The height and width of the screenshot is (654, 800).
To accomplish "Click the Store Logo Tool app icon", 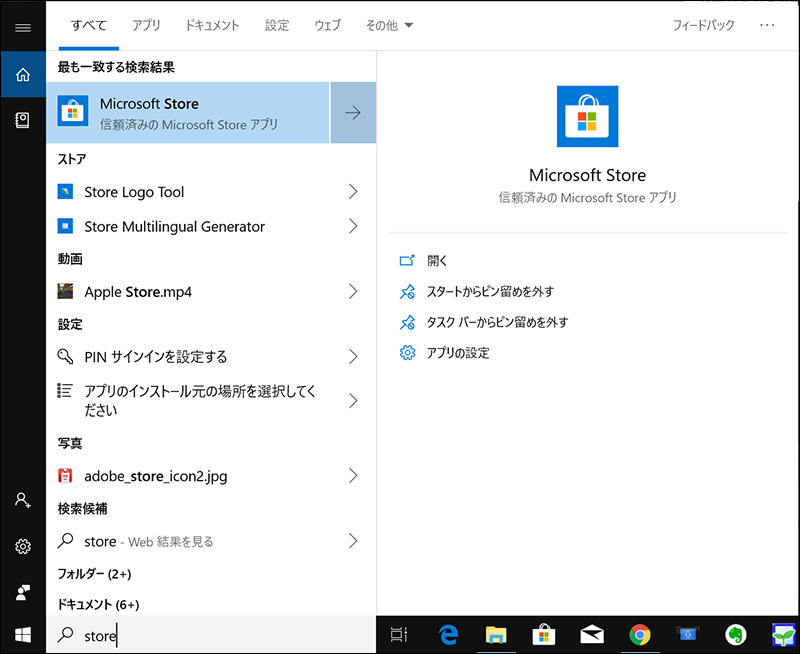I will [65, 192].
